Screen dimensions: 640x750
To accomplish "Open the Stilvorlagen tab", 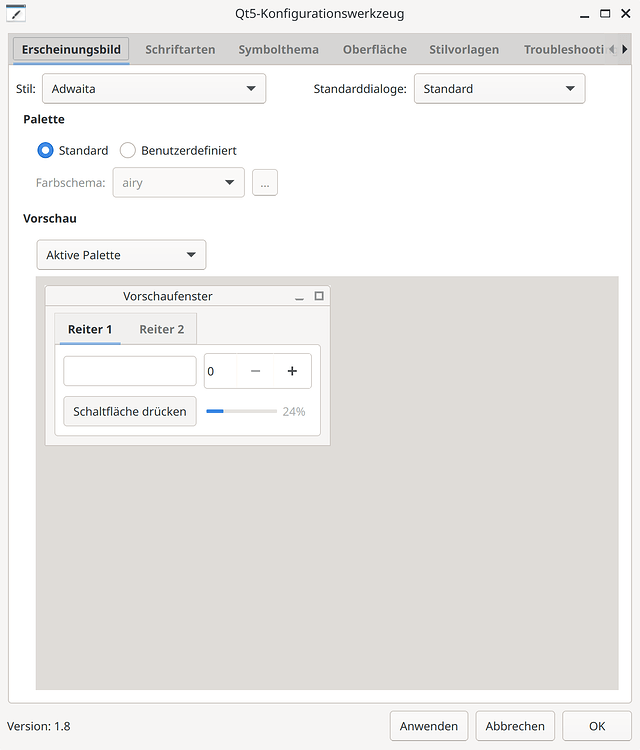I will click(x=464, y=50).
